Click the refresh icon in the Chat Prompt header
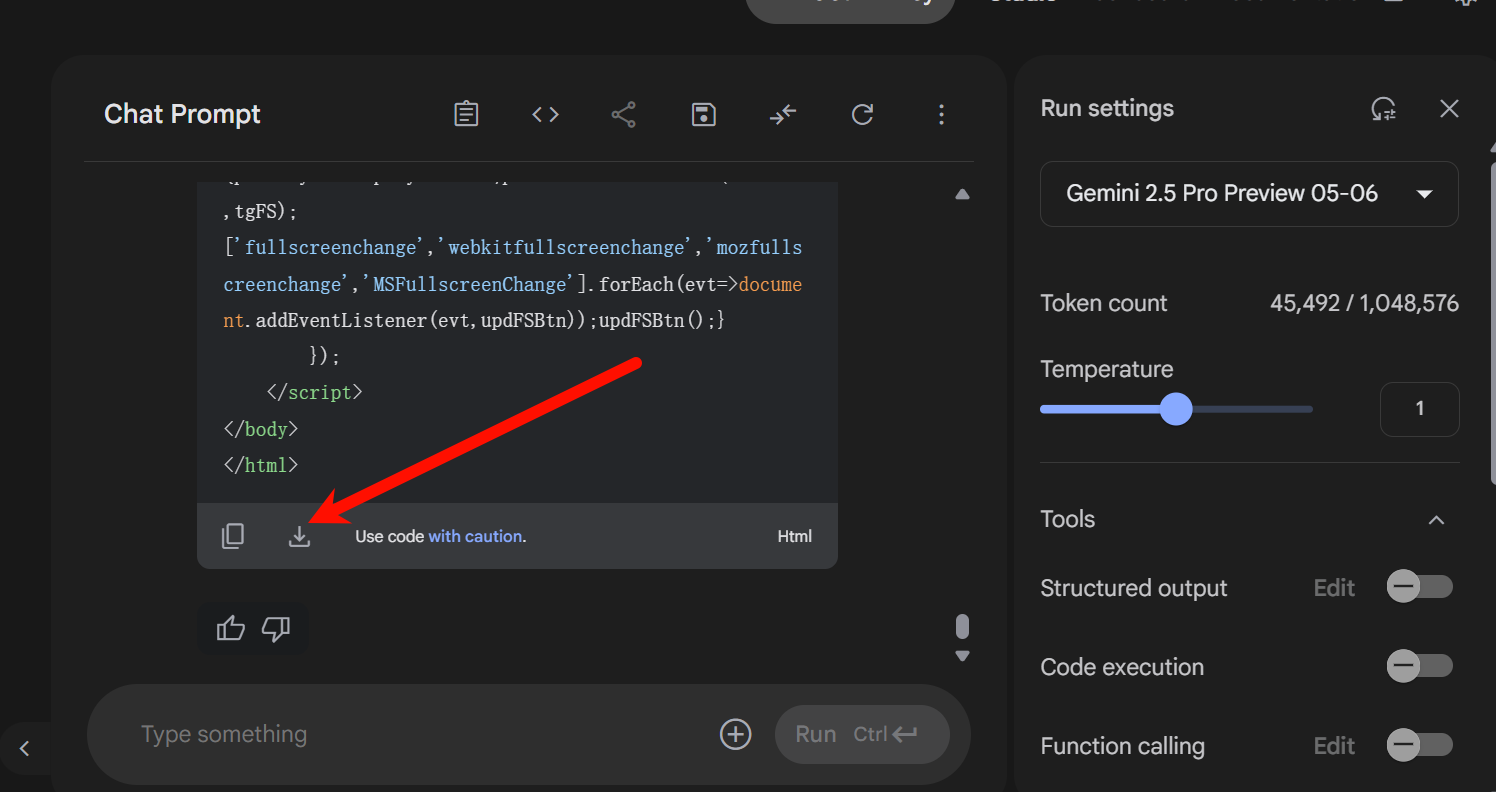Screen dimensions: 1496x792 862,115
